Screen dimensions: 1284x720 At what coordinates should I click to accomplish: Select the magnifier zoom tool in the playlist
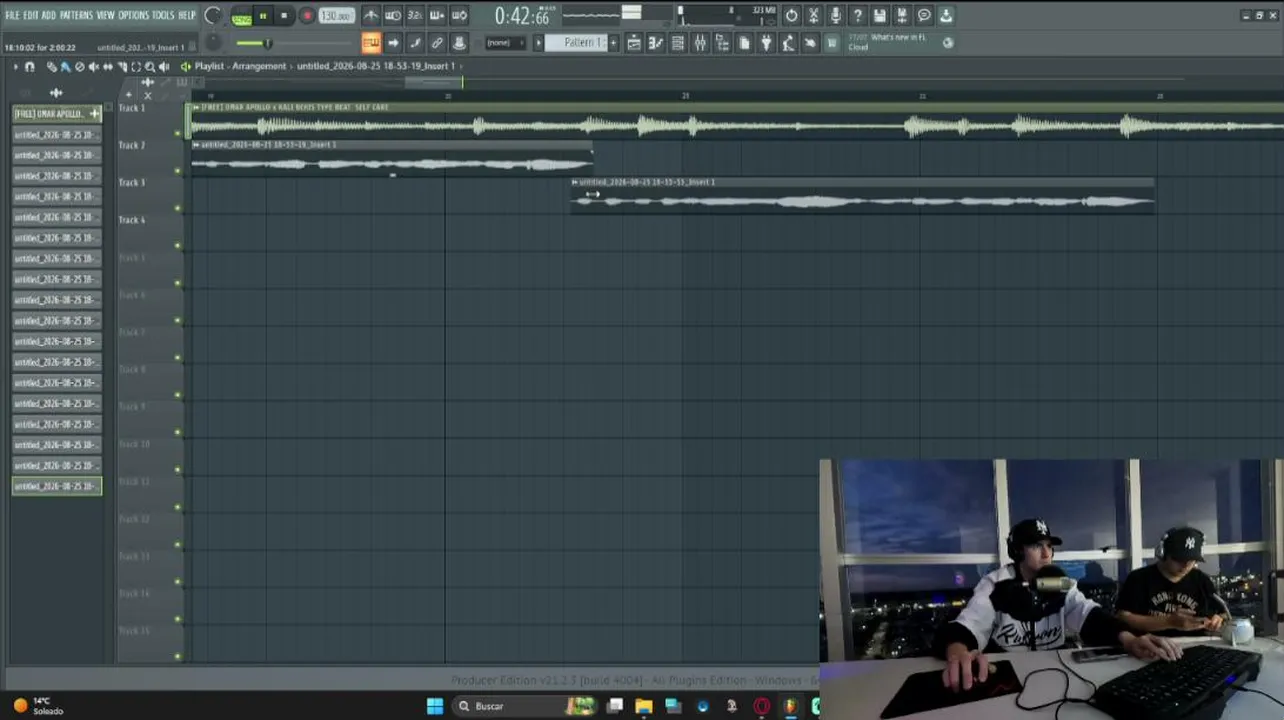tap(150, 67)
